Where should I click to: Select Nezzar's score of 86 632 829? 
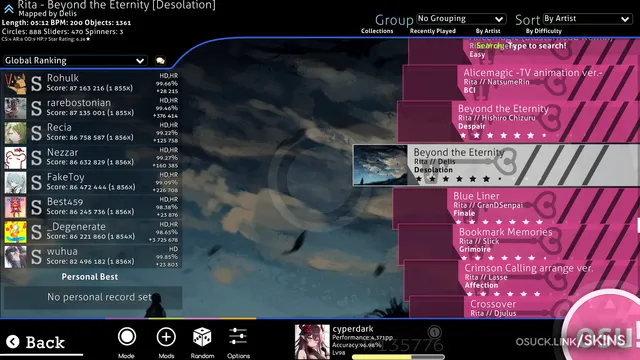pos(92,158)
